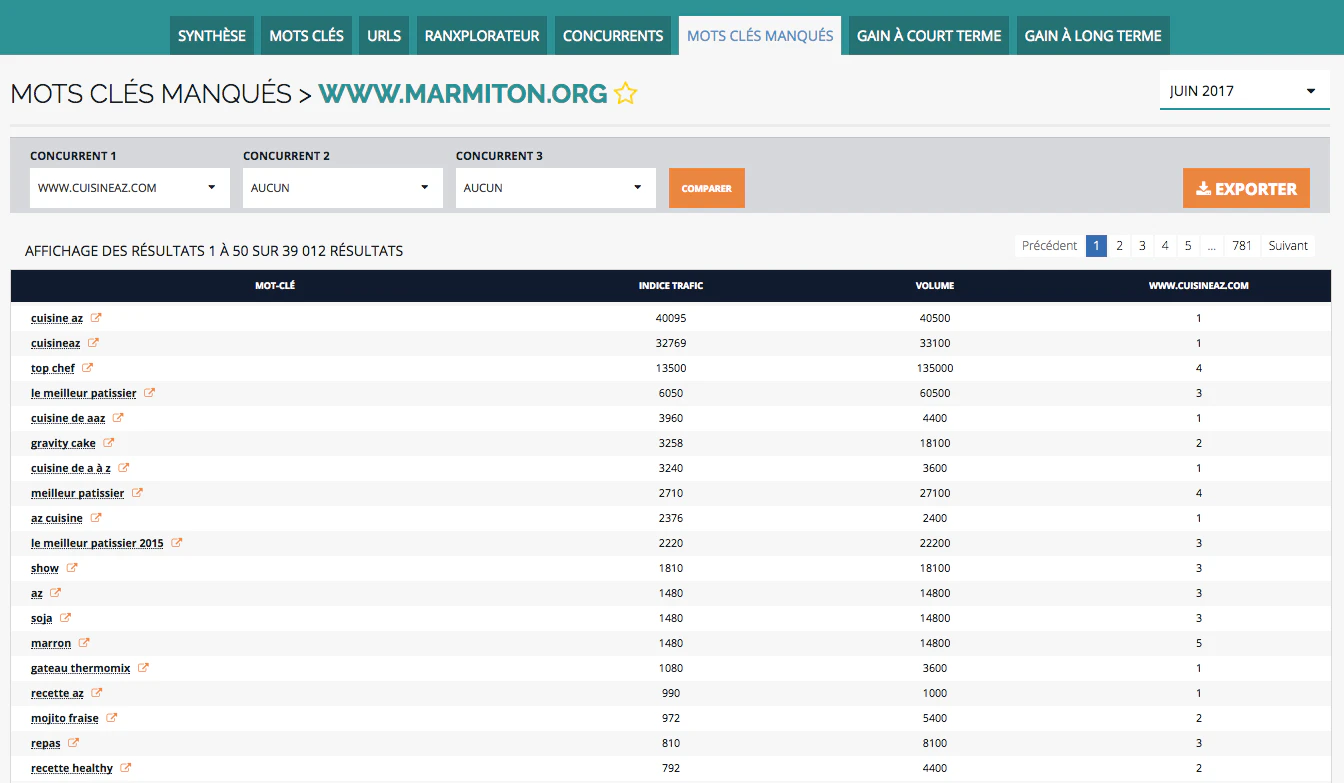
Task: Expand the Concurrent 1 dropdown showing www.cuisineaz.com
Action: coord(130,188)
